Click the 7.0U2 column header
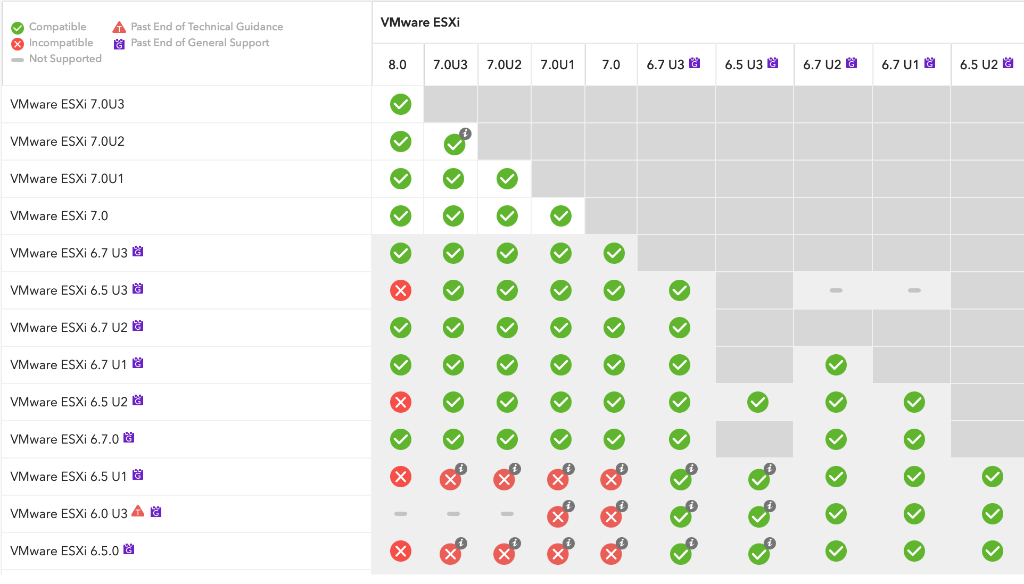1024x584 pixels. 504,65
